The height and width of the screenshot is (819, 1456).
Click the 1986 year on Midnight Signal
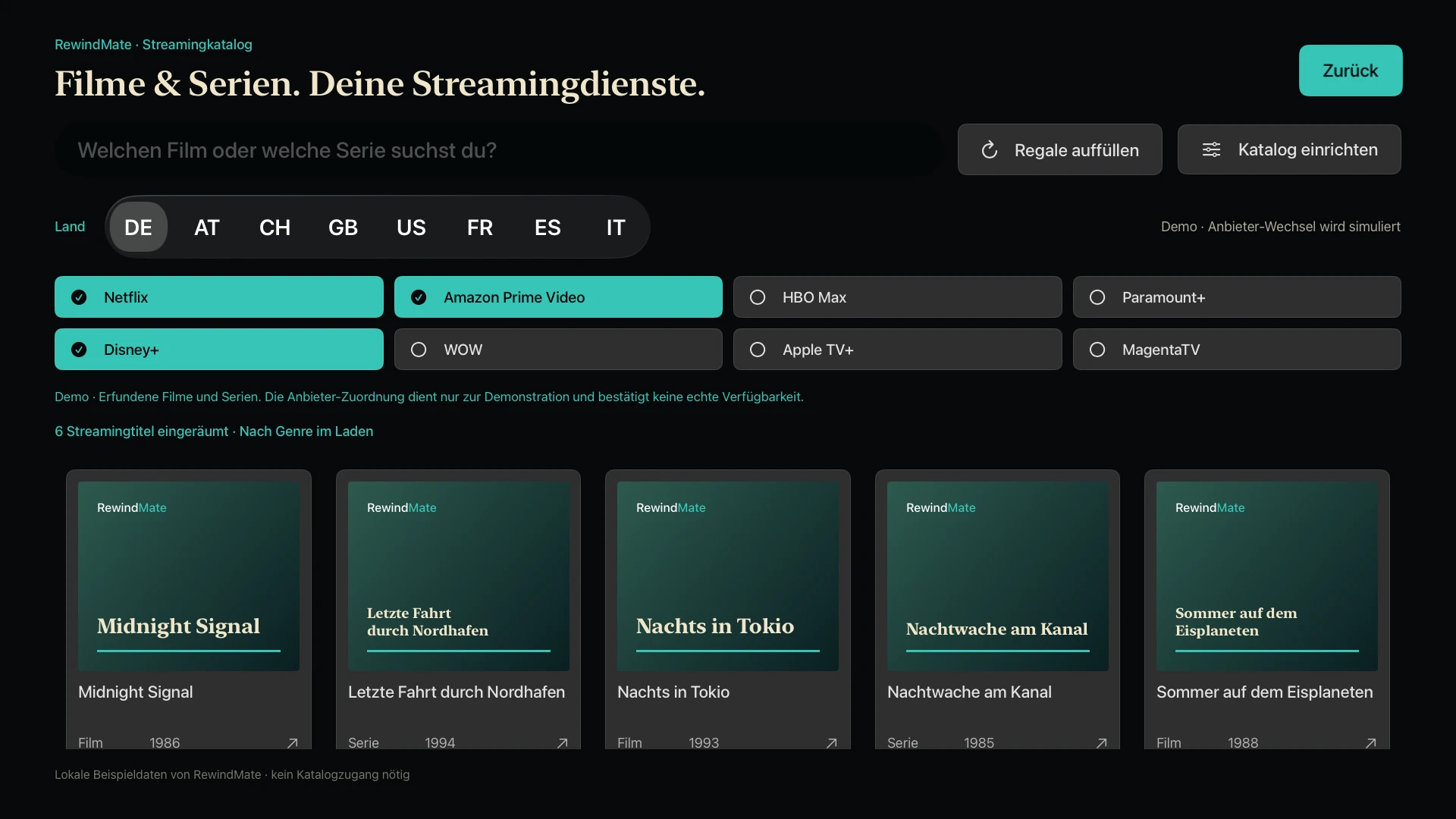(x=165, y=743)
